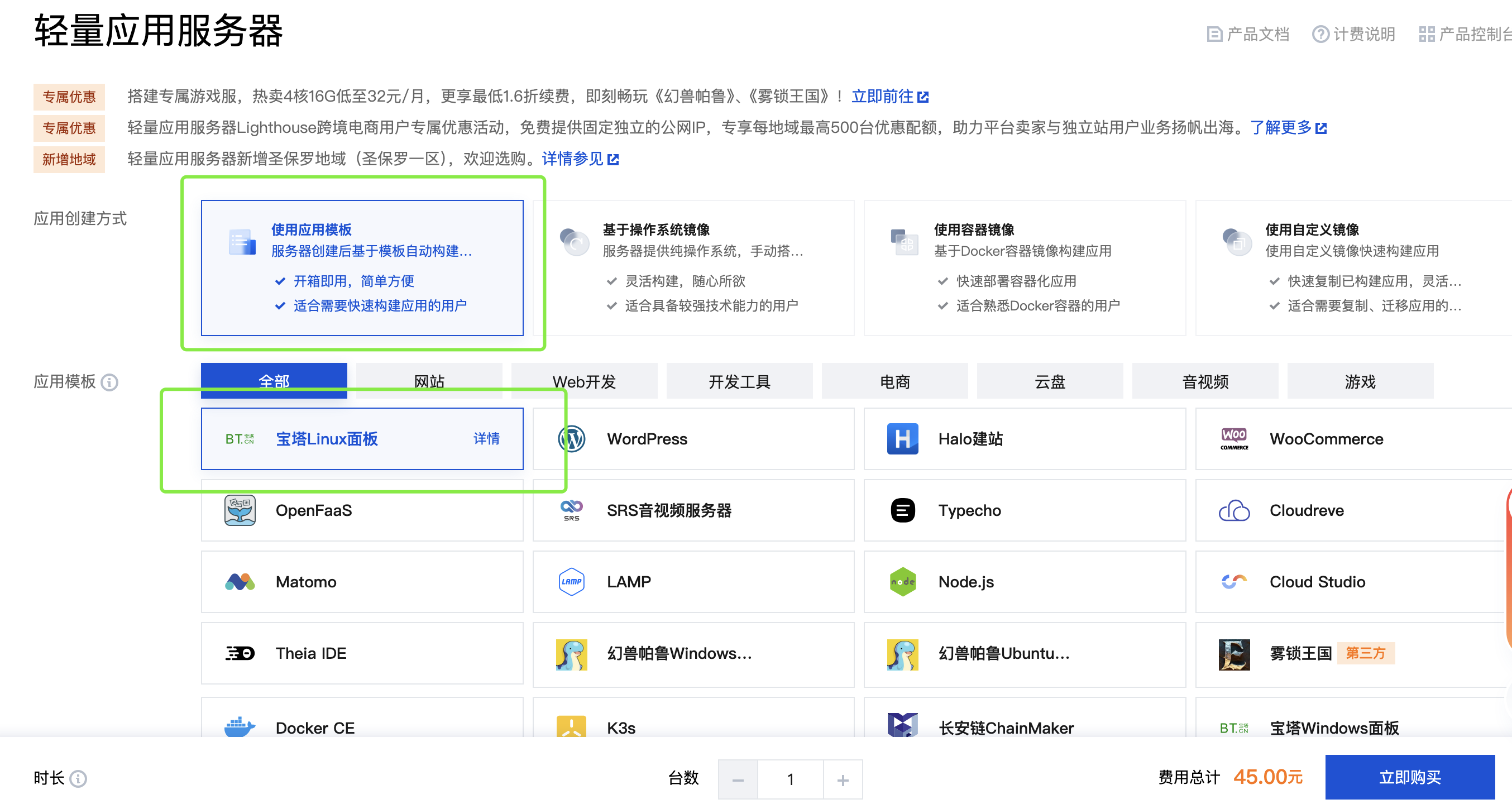Click the K3s yellow logo icon
The height and width of the screenshot is (804, 1512).
[571, 726]
